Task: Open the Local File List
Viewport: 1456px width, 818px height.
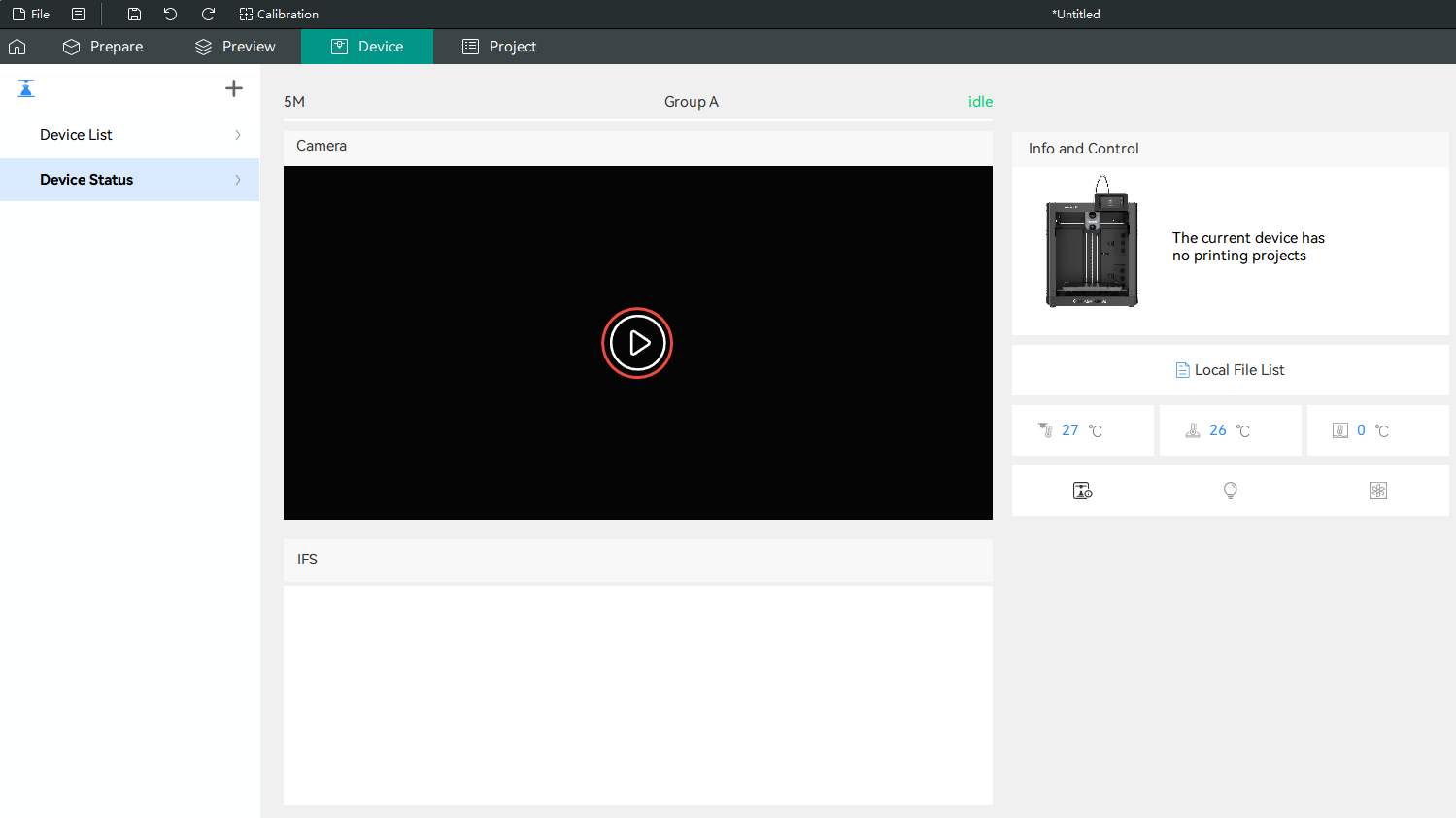Action: click(x=1230, y=370)
